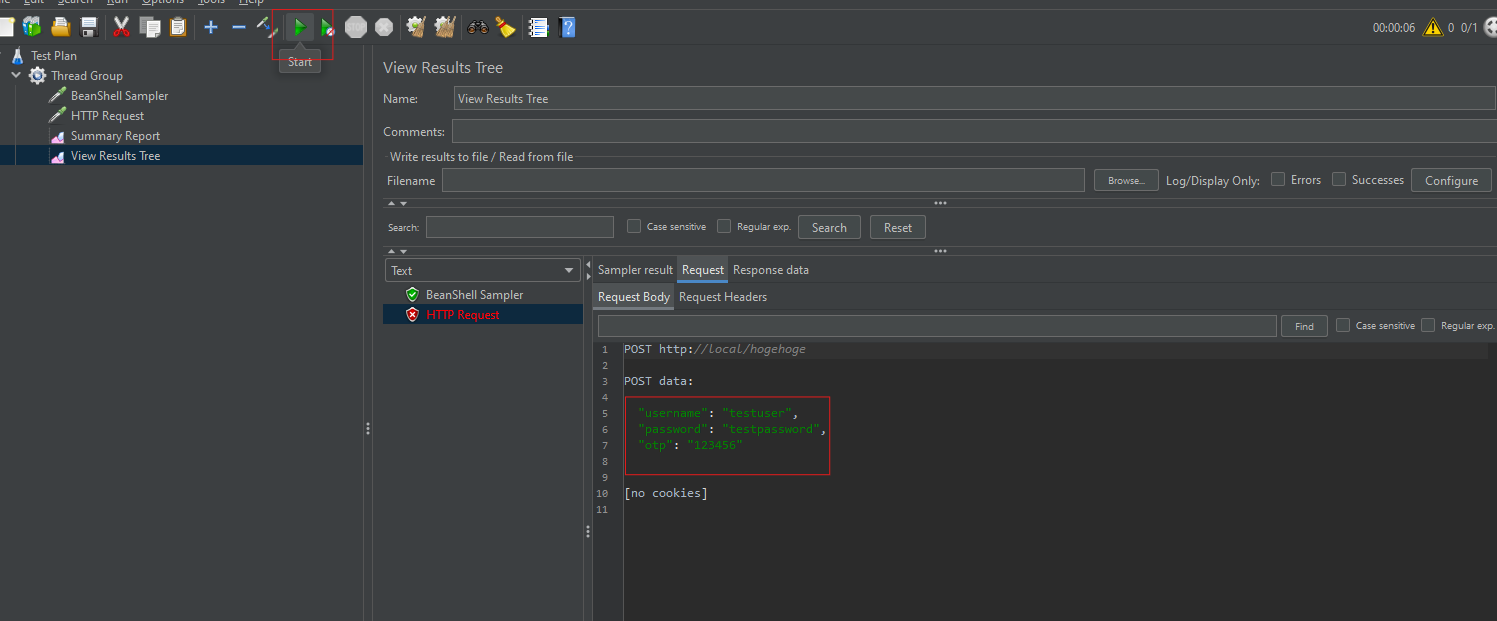This screenshot has width=1497, height=621.
Task: Open the Templates toolbar icon
Action: pyautogui.click(x=32, y=27)
